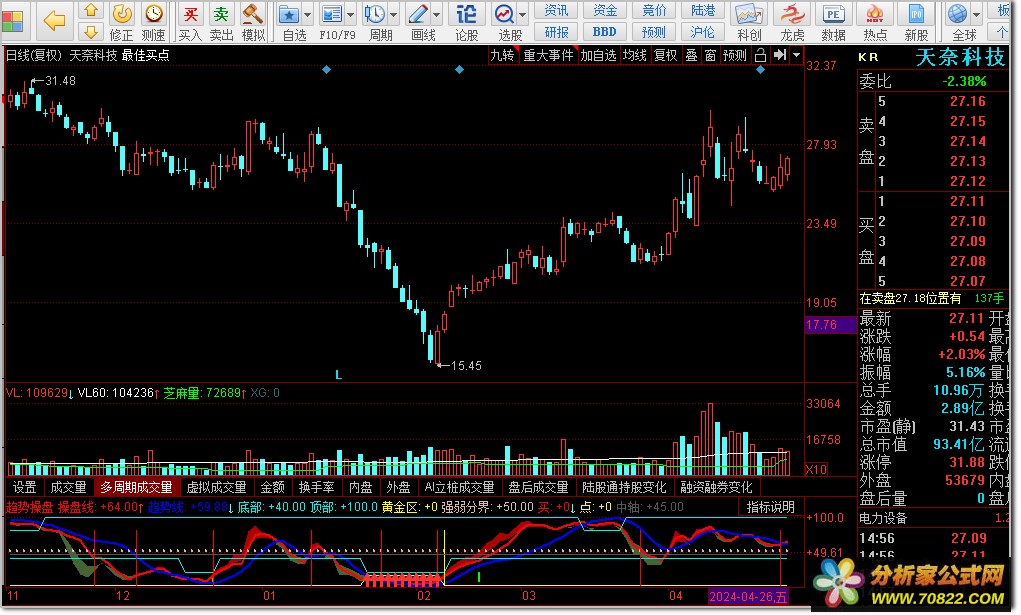The width and height of the screenshot is (1021, 615).
Task: Click the 竞价 toolbar button
Action: coord(654,10)
